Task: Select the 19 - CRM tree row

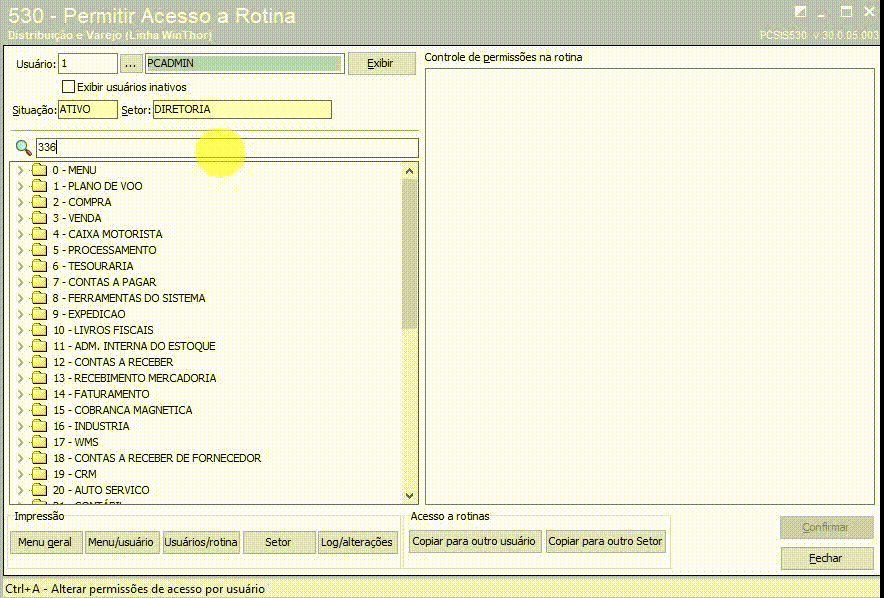Action: 75,473
